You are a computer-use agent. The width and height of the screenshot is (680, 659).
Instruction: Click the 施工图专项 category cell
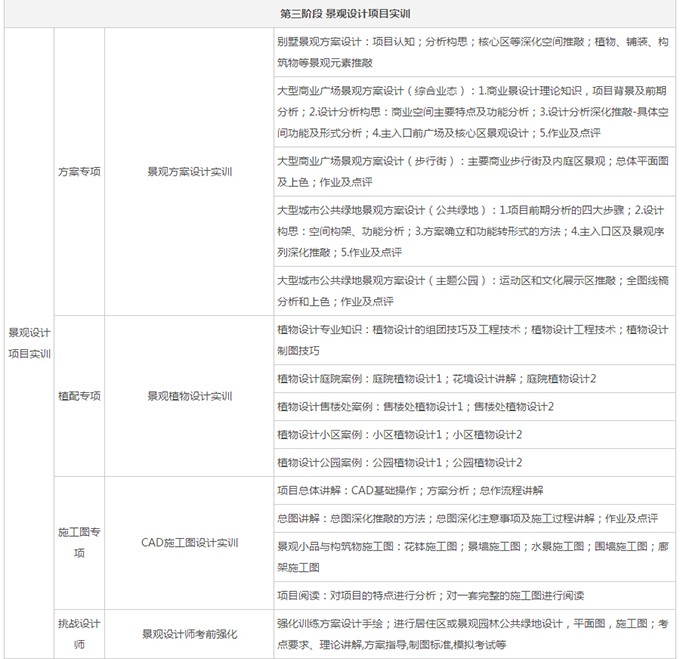[x=79, y=543]
